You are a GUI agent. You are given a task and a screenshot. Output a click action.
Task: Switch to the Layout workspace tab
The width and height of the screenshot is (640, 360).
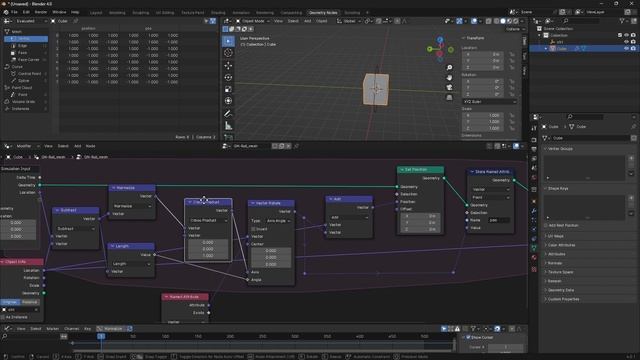pyautogui.click(x=96, y=13)
